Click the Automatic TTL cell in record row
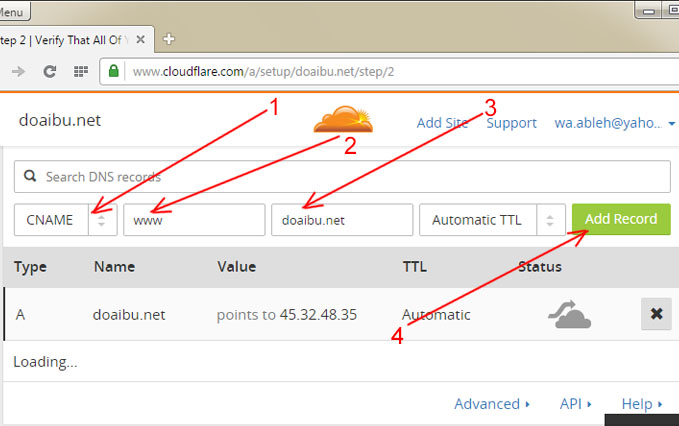This screenshot has width=679, height=426. point(436,315)
